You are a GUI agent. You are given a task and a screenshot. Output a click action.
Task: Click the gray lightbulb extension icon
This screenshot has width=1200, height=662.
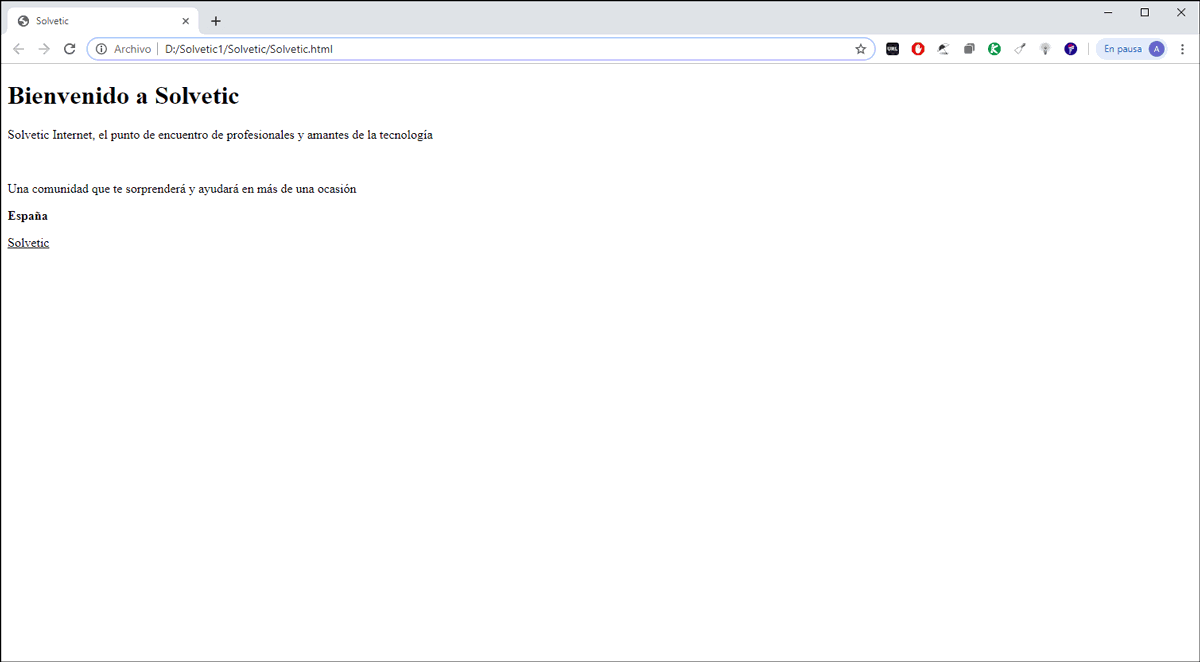(x=1045, y=49)
